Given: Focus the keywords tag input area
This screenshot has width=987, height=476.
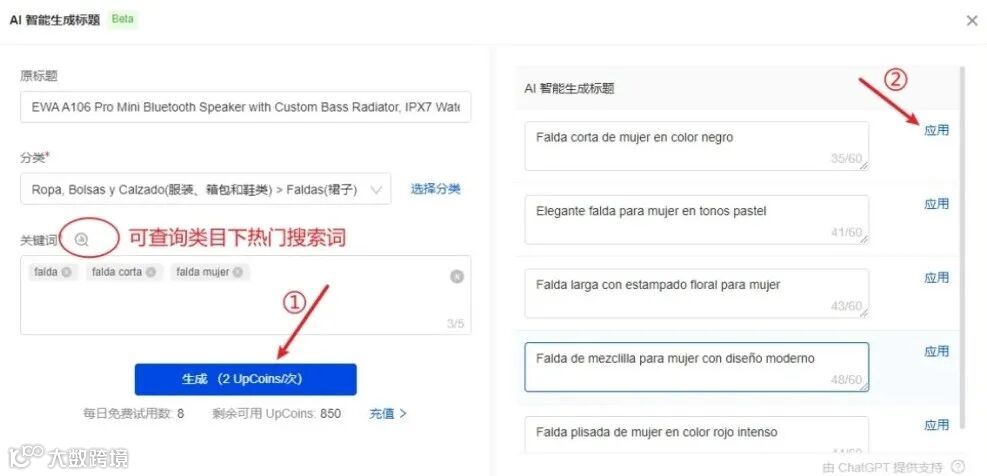Looking at the screenshot, I should pyautogui.click(x=245, y=295).
